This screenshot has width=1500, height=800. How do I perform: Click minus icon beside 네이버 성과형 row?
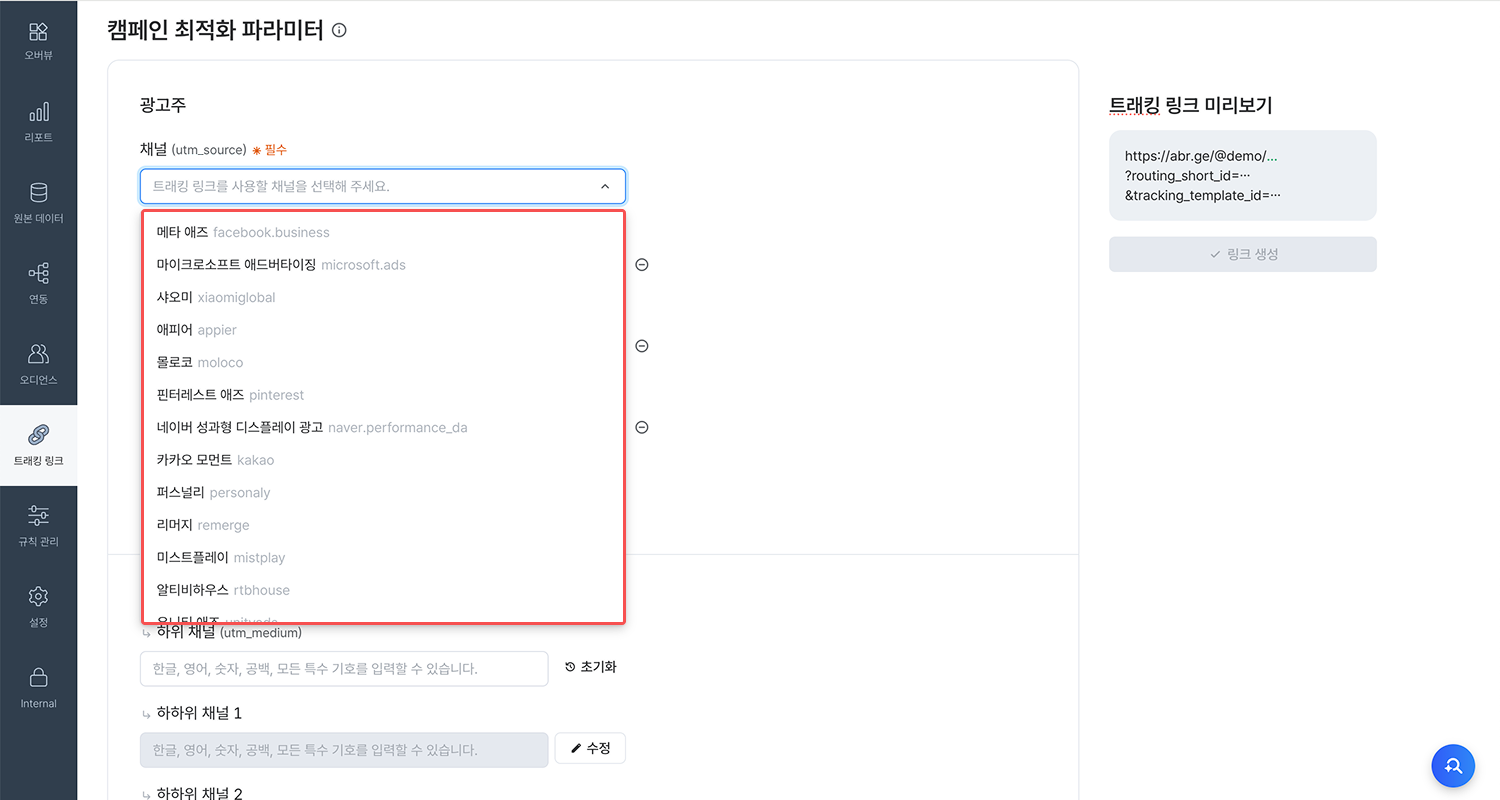click(642, 427)
